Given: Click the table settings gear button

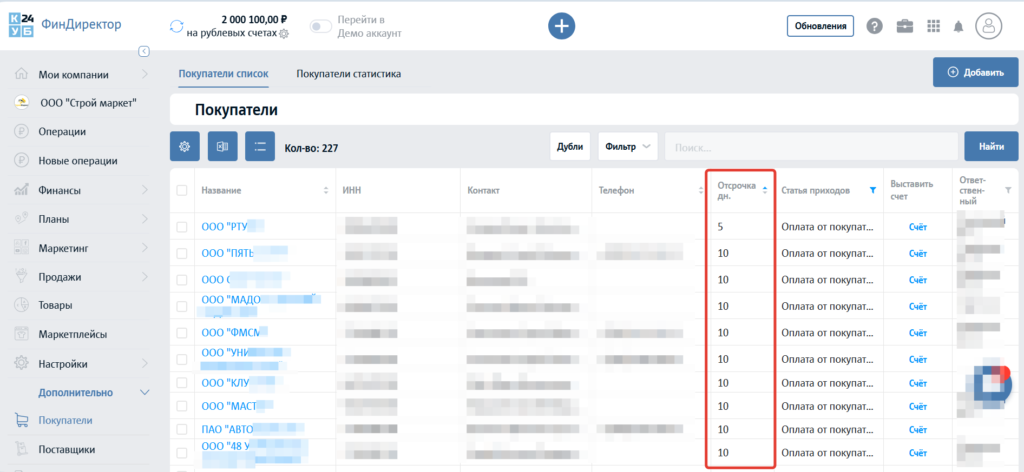Looking at the screenshot, I should tap(184, 147).
